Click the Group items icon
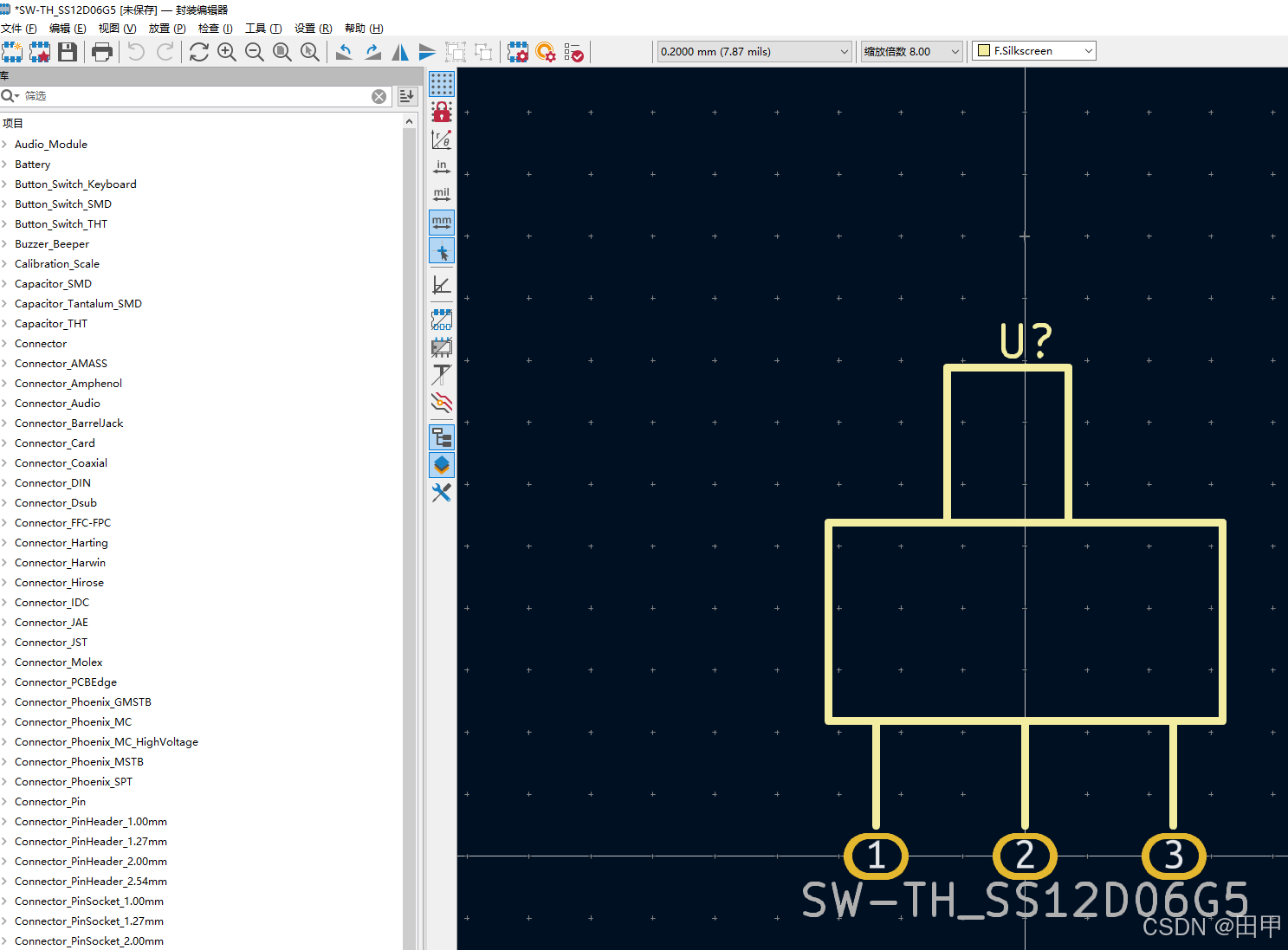The width and height of the screenshot is (1288, 950). click(456, 52)
